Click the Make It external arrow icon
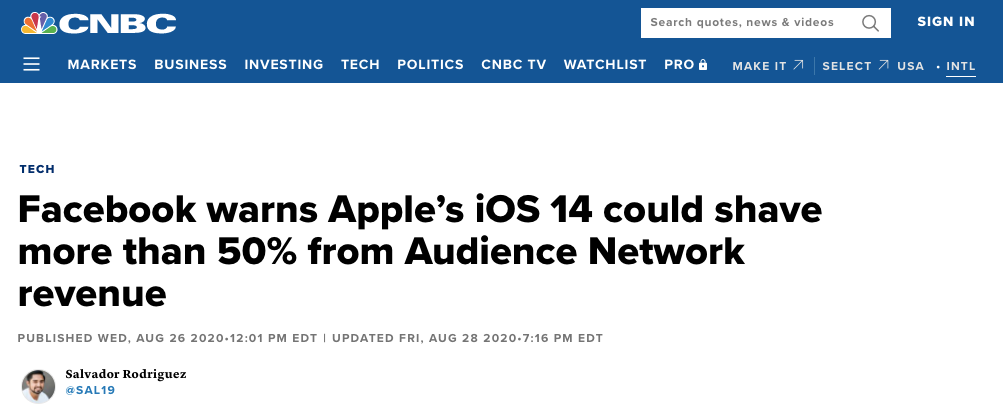Viewport: 1003px width, 414px height. coord(798,66)
